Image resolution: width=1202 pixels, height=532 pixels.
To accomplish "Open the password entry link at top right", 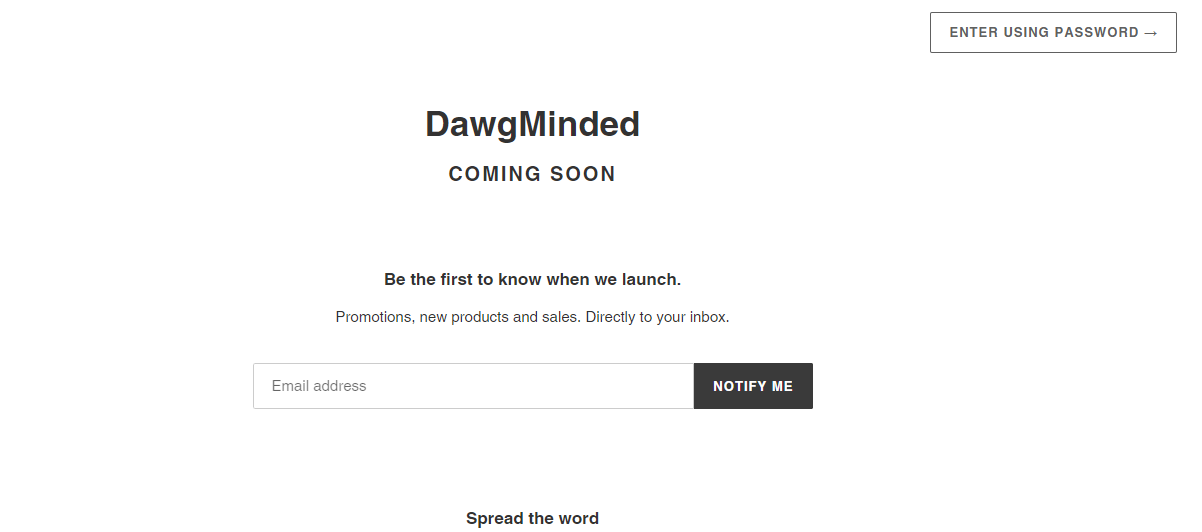I will (1052, 32).
